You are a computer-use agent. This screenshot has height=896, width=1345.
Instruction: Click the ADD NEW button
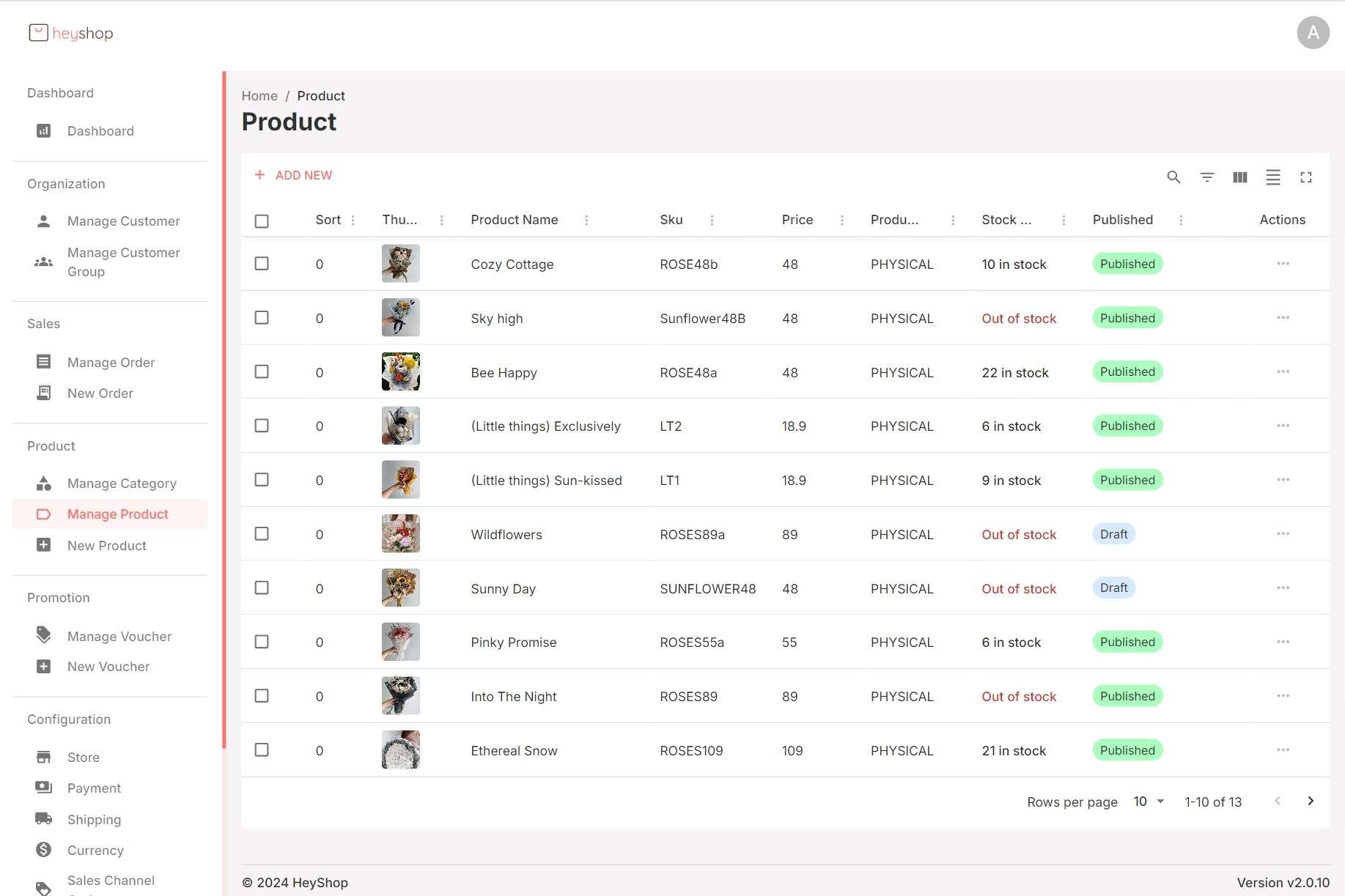point(293,175)
